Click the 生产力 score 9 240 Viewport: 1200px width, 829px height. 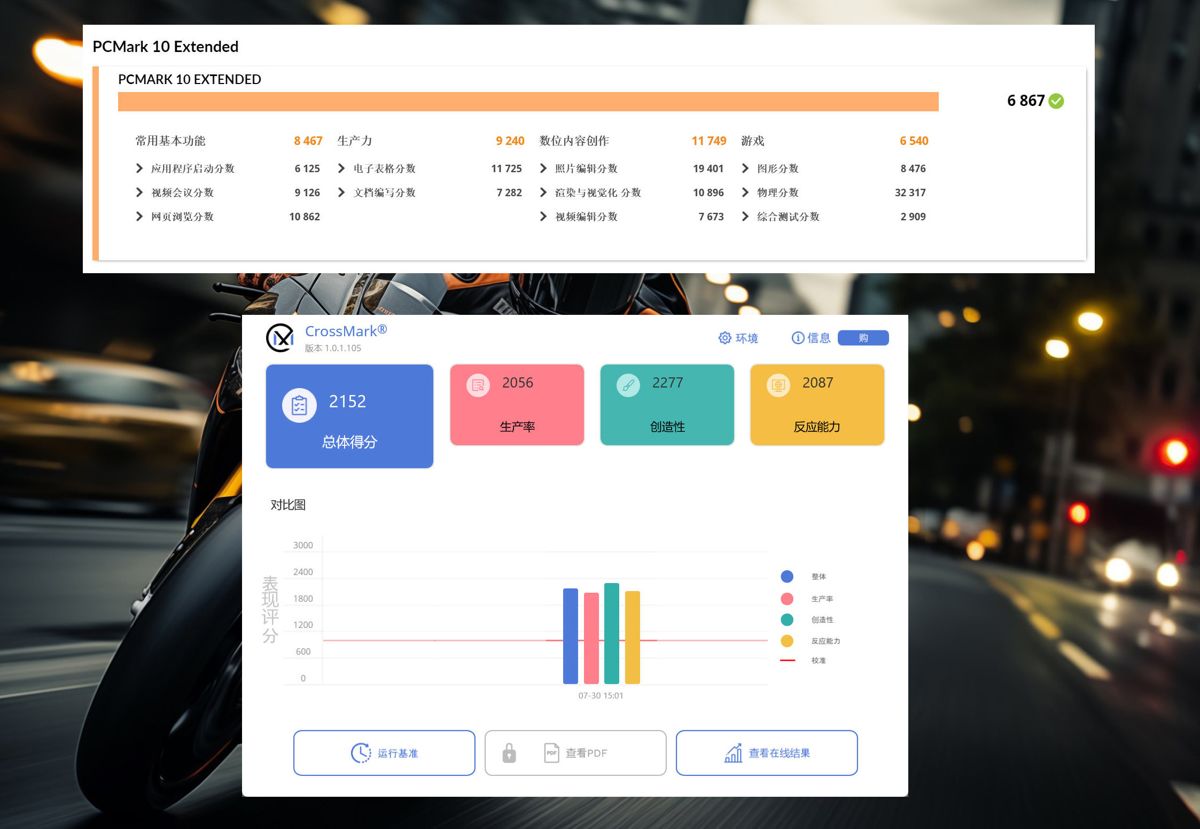click(x=510, y=141)
